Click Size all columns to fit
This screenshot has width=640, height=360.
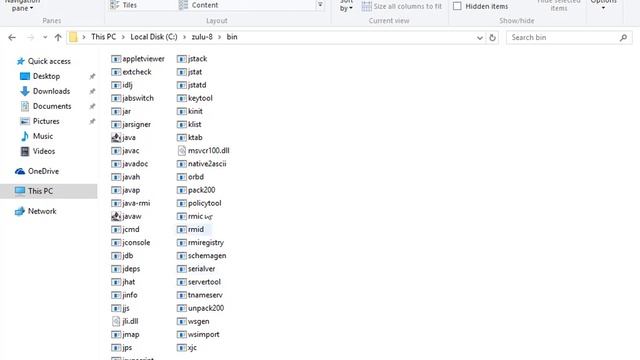(x=402, y=6)
